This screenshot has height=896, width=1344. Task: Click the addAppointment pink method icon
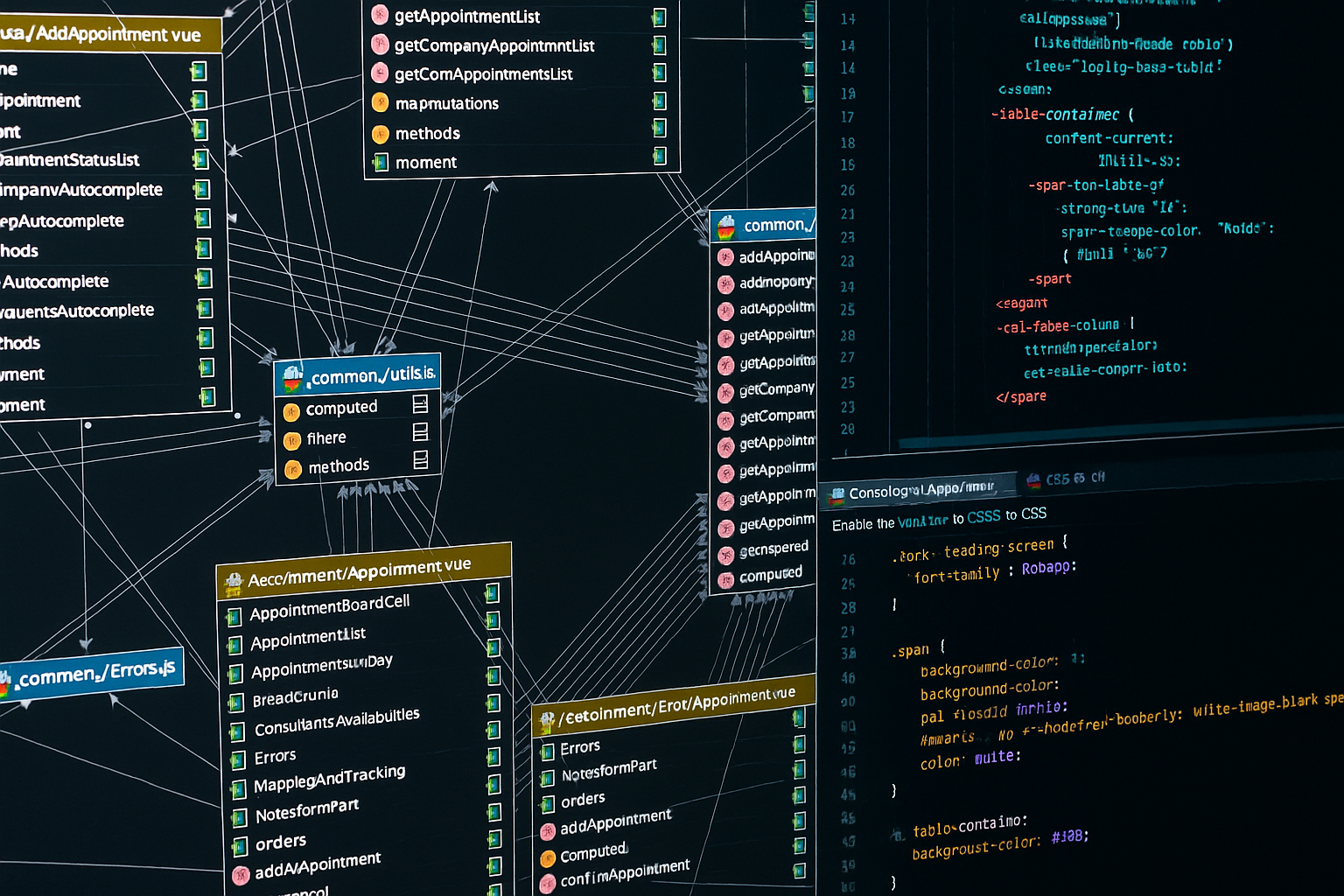tap(725, 256)
